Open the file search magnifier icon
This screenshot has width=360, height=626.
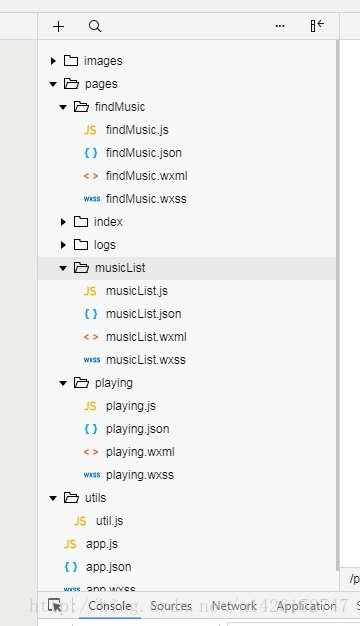point(95,26)
